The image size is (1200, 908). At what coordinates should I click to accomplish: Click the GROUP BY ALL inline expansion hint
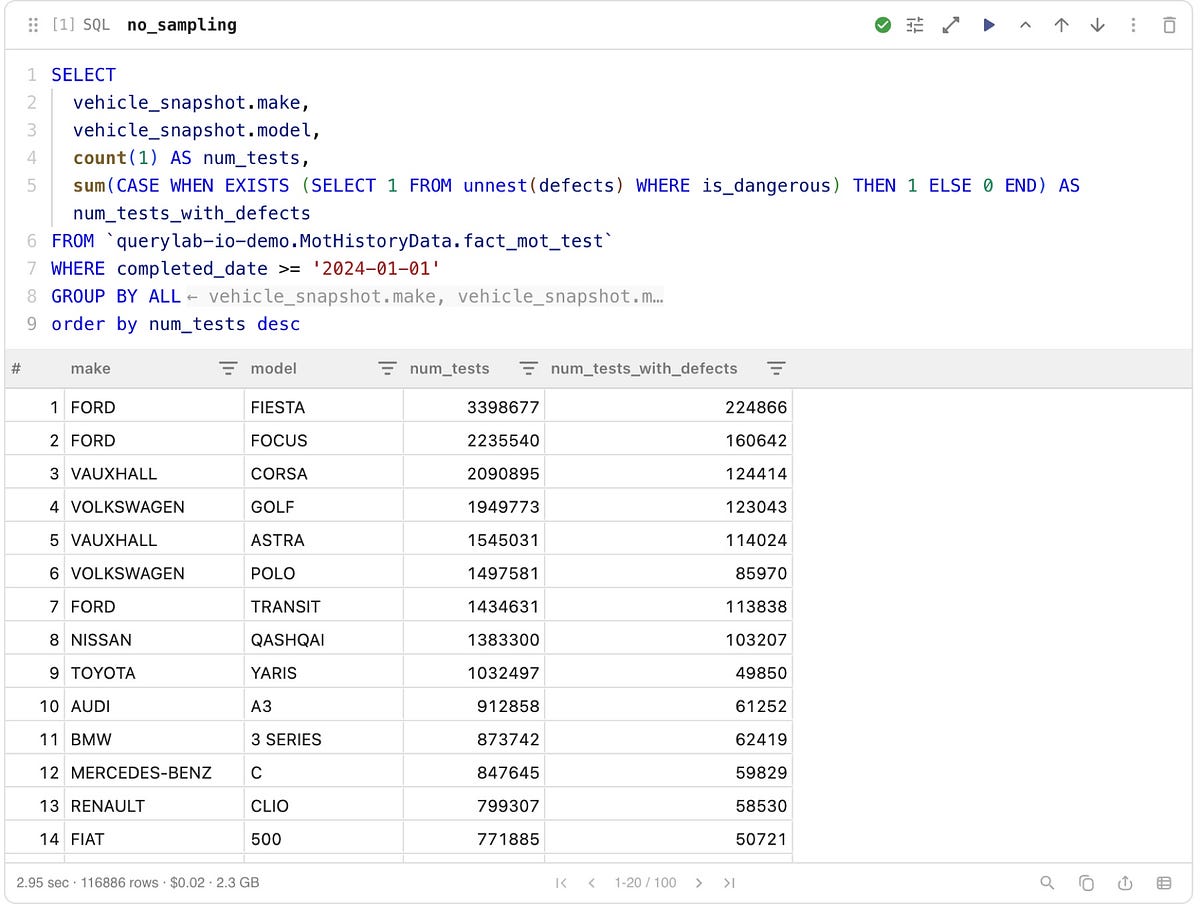[x=425, y=296]
